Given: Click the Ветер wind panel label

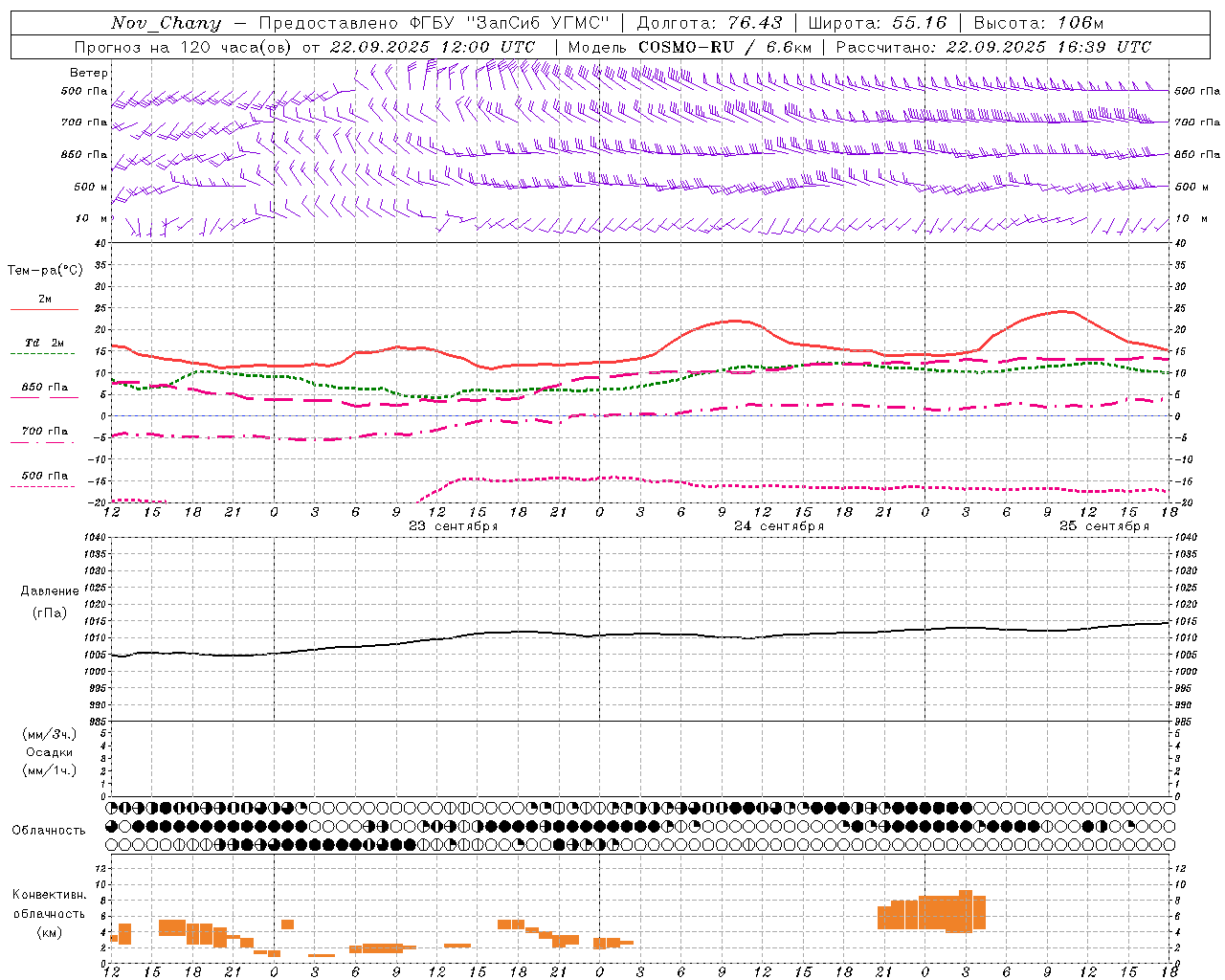Looking at the screenshot, I should 89,73.
